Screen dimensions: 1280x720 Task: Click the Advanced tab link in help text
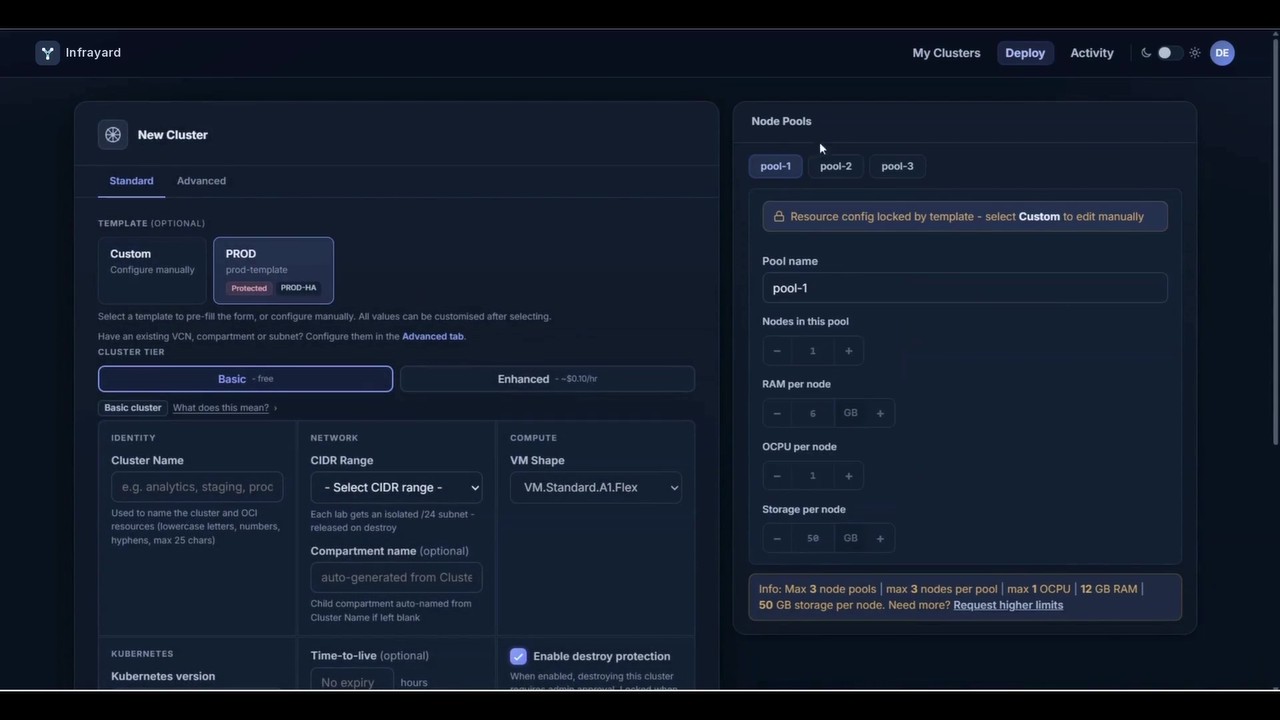point(432,336)
